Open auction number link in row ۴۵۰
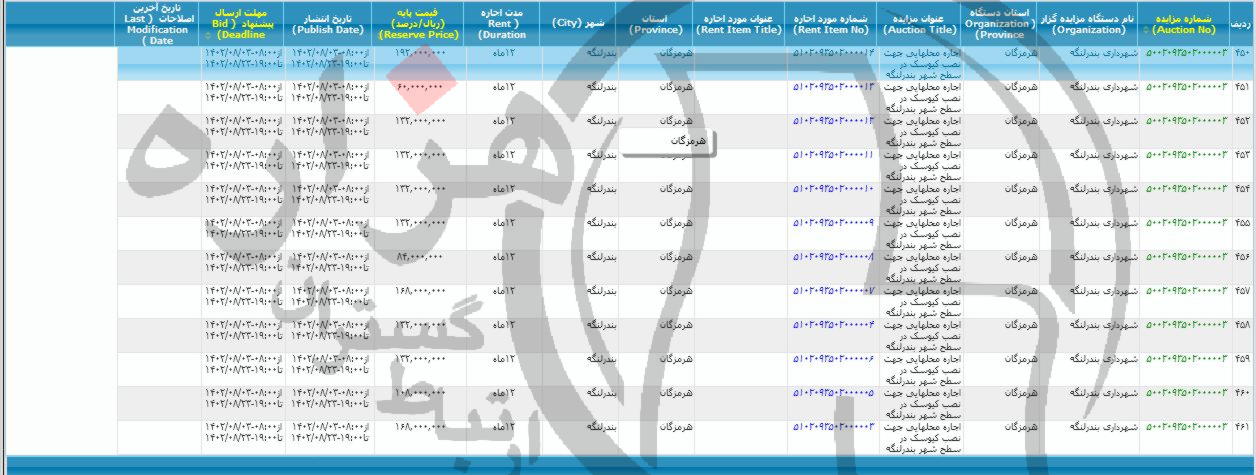The height and width of the screenshot is (475, 1256). pyautogui.click(x=1186, y=54)
